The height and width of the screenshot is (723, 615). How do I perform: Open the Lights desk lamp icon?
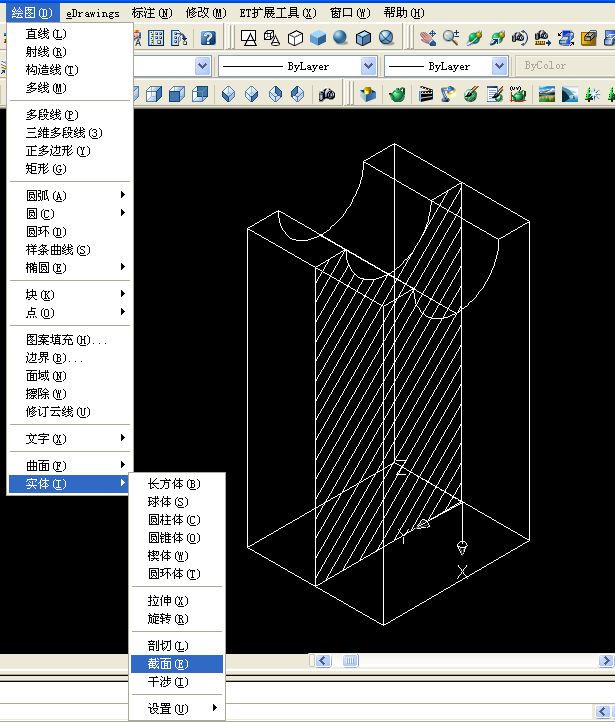point(448,94)
